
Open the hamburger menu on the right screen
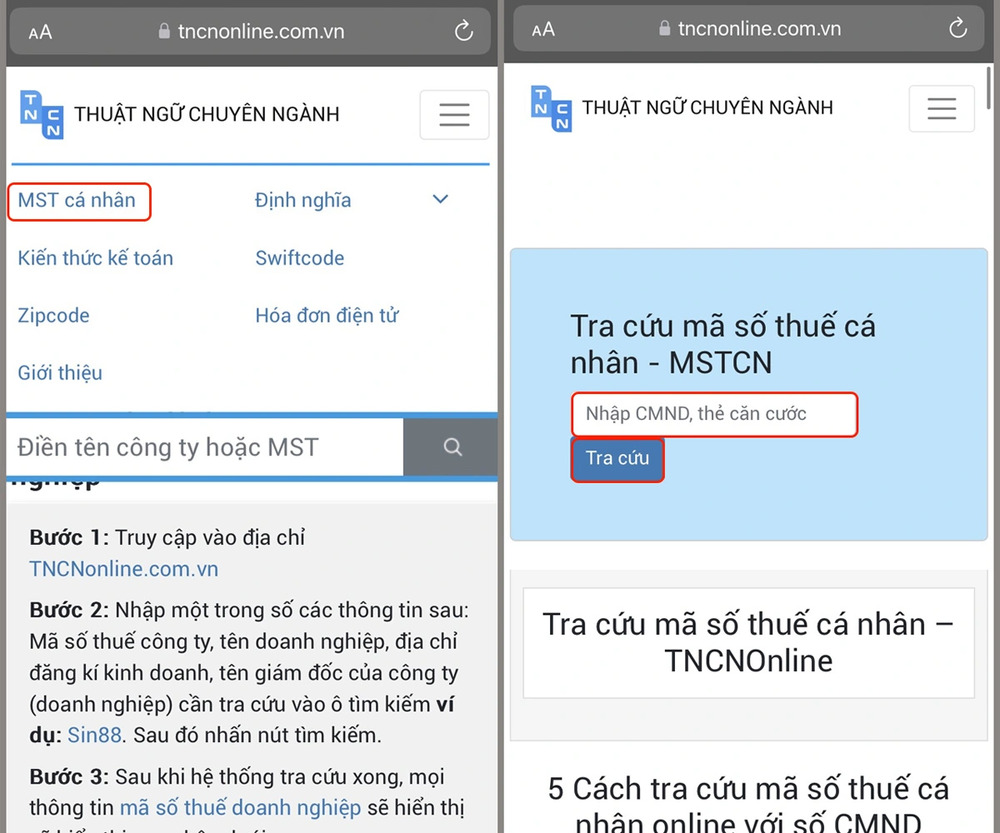tap(941, 108)
